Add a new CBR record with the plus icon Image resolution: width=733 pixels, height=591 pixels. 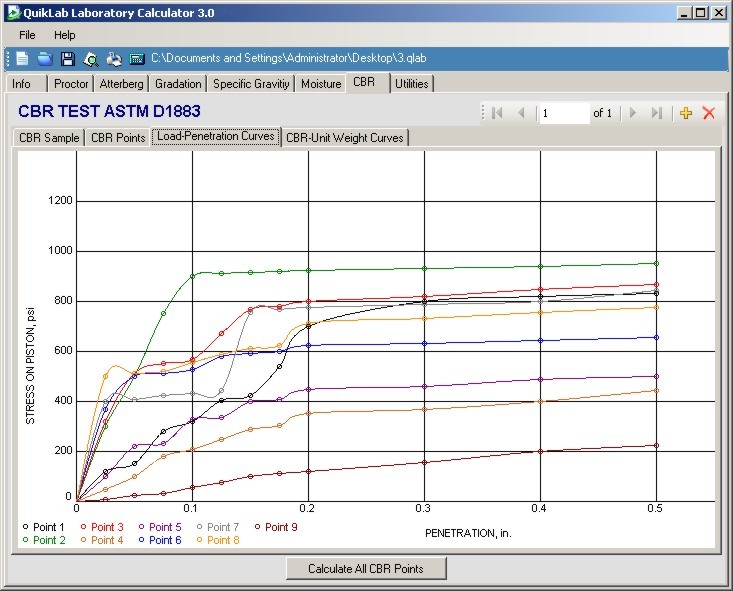click(x=685, y=113)
